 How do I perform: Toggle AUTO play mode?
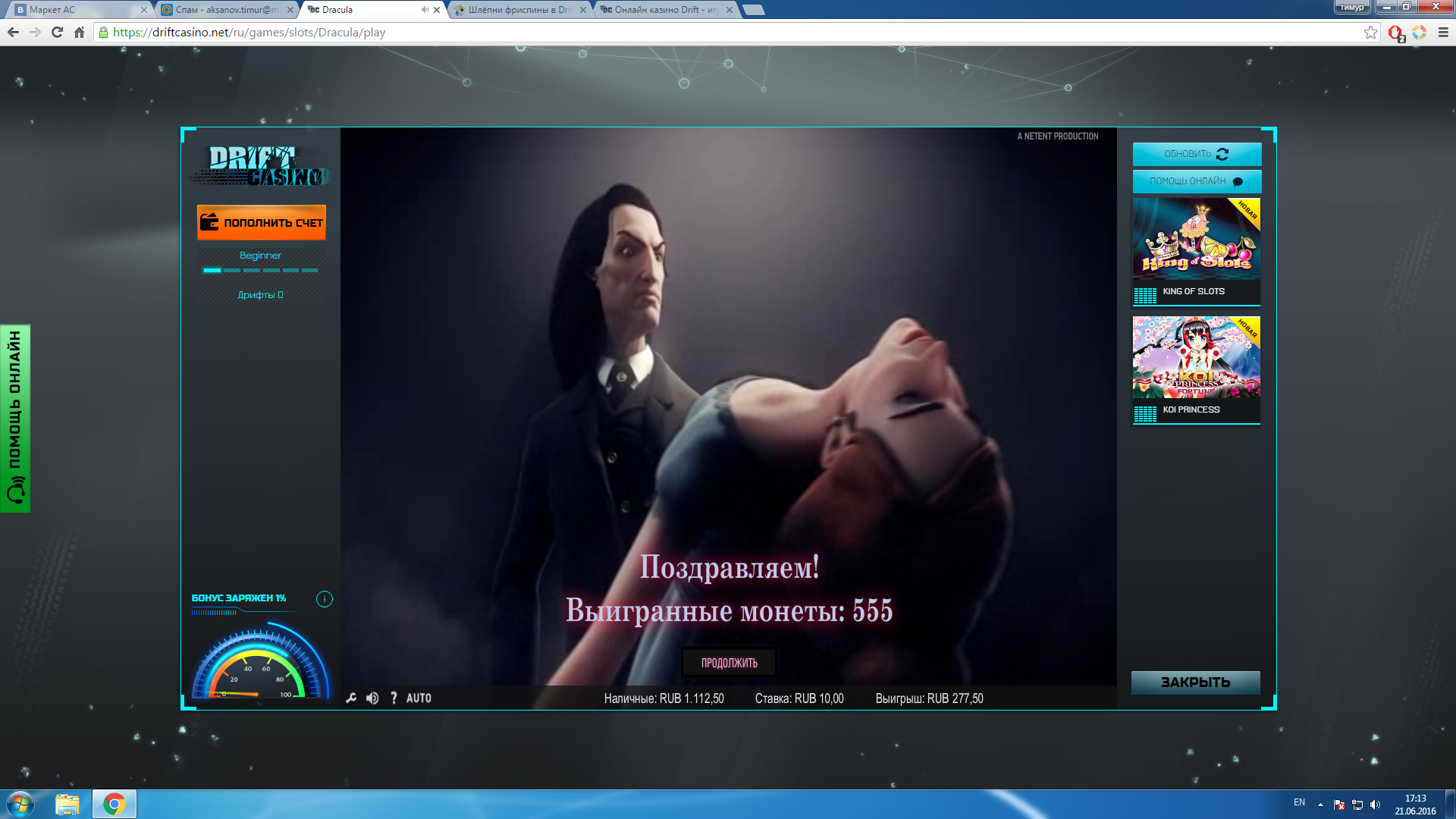coord(419,698)
